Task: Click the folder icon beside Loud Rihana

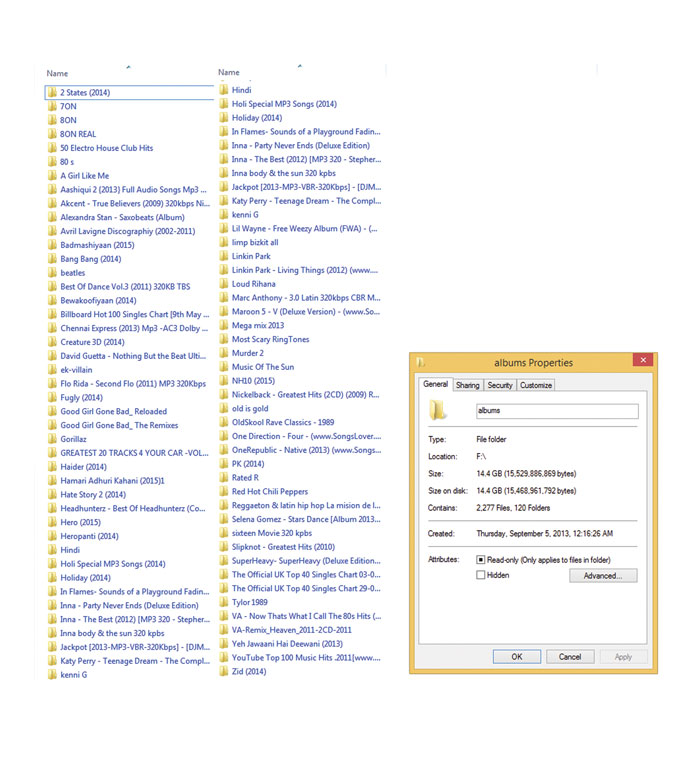Action: [x=224, y=284]
